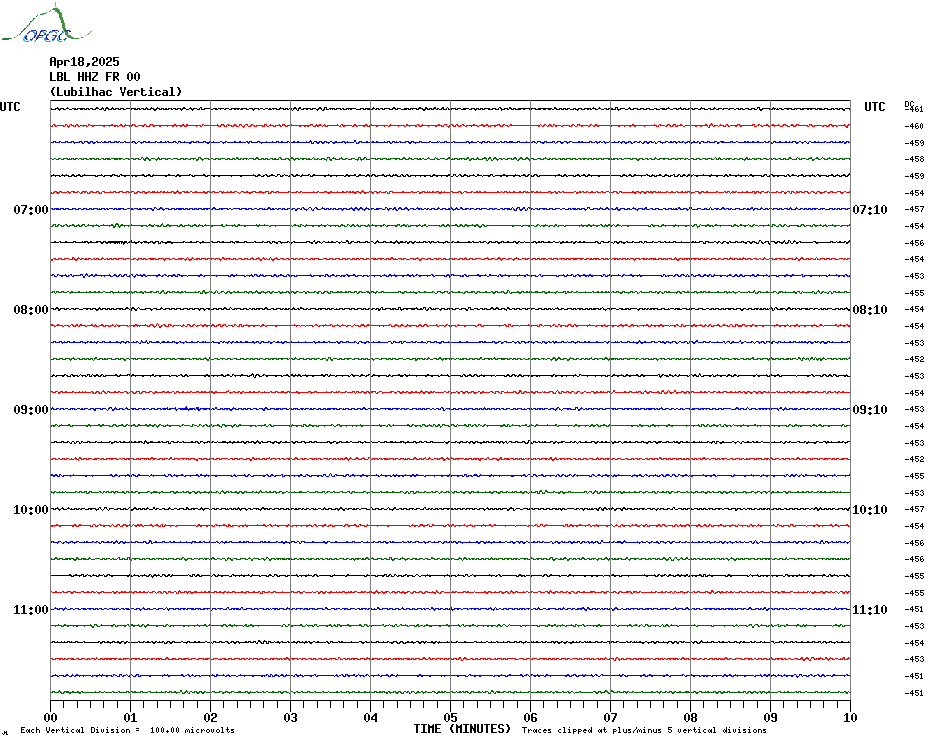Screen dimensions: 930x744
Task: Click the Apr18,2025 date text
Action: point(84,62)
